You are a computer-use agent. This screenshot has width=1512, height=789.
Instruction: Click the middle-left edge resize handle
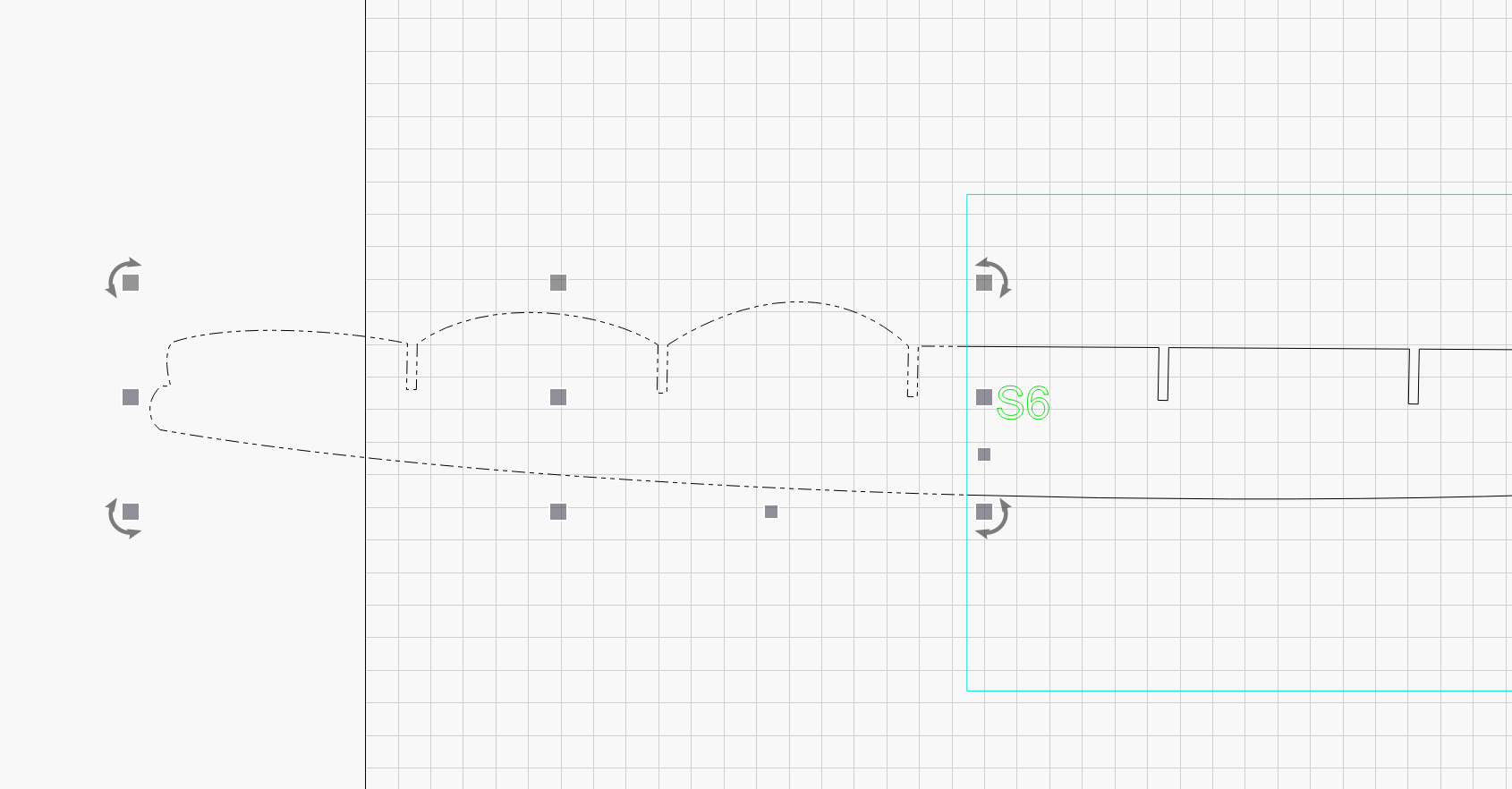pos(131,397)
